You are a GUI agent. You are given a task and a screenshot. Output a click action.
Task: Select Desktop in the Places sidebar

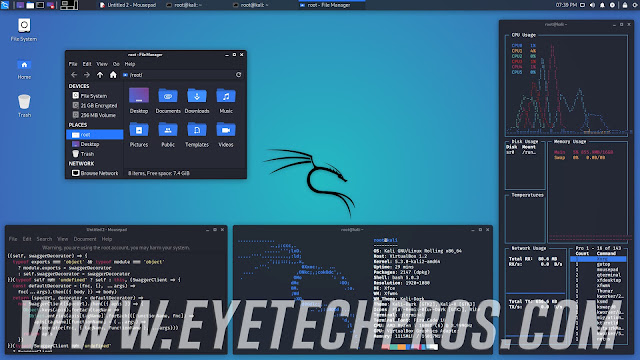point(95,144)
